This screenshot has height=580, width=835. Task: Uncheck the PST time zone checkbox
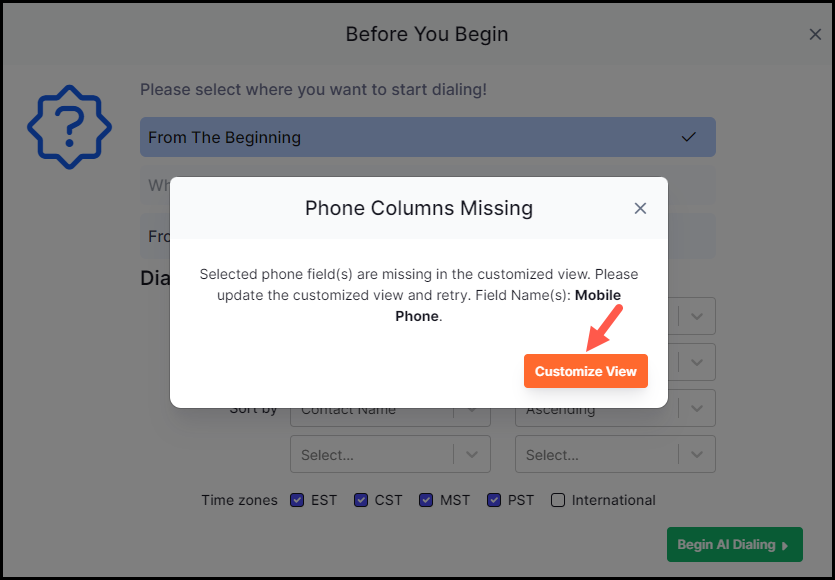pyautogui.click(x=494, y=500)
